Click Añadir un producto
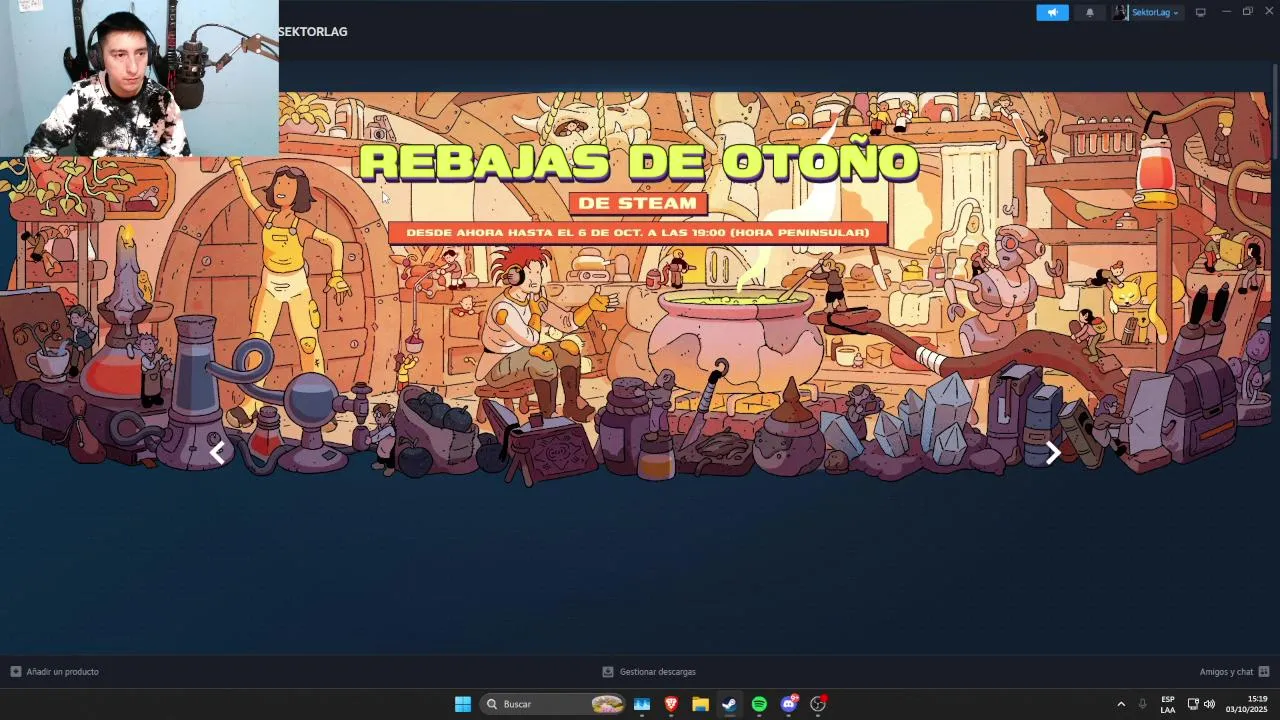This screenshot has width=1280, height=720. click(x=62, y=672)
